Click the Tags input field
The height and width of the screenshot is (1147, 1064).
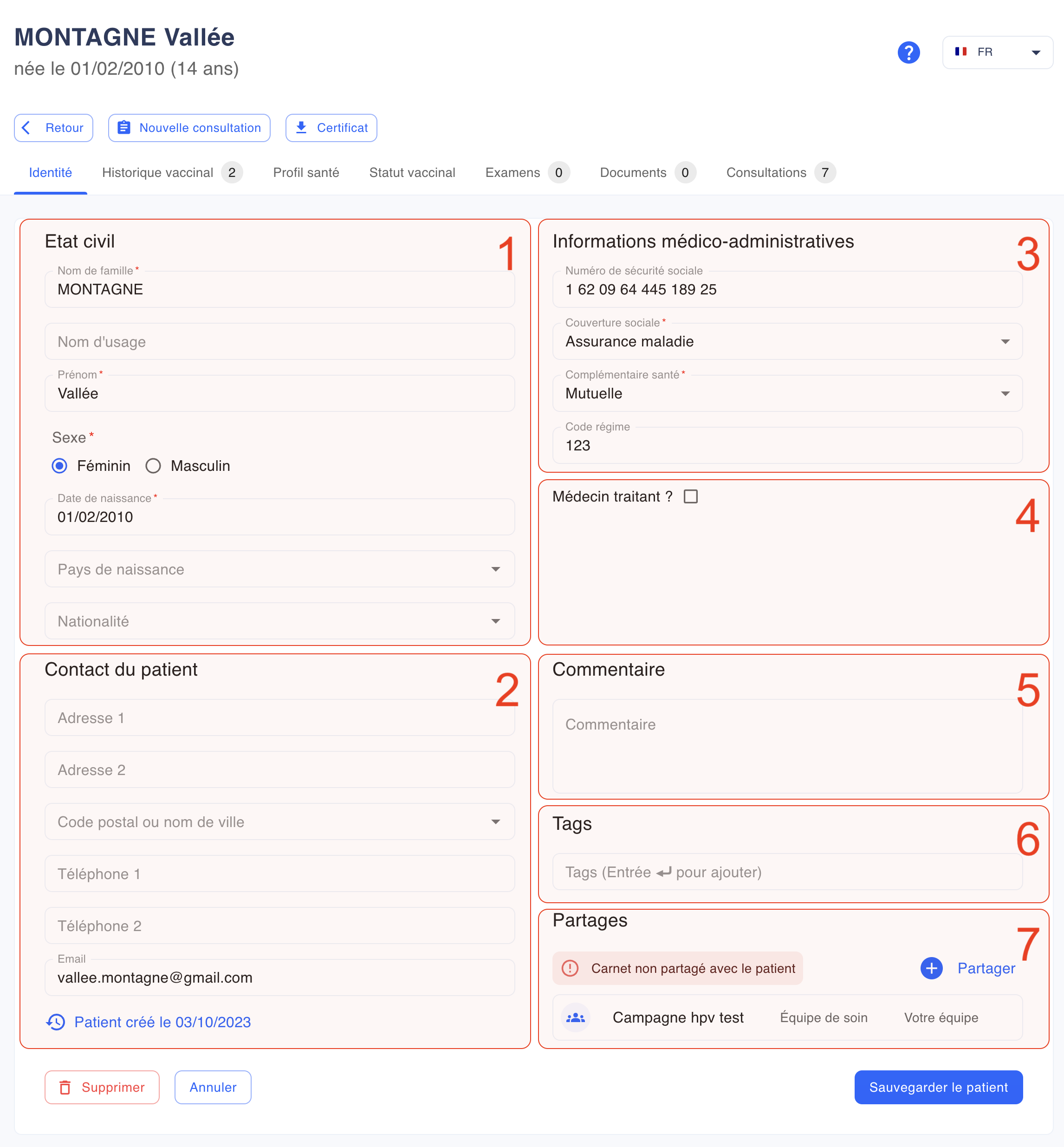point(787,872)
